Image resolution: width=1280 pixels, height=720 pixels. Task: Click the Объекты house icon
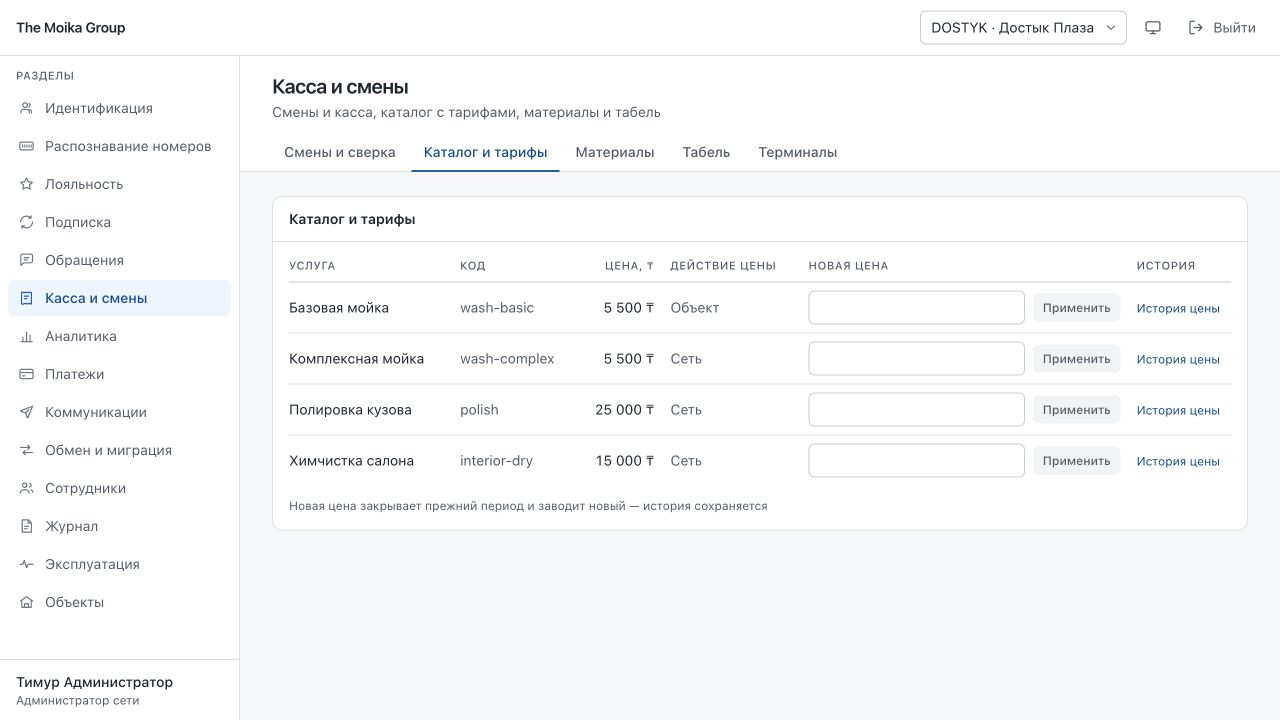27,602
